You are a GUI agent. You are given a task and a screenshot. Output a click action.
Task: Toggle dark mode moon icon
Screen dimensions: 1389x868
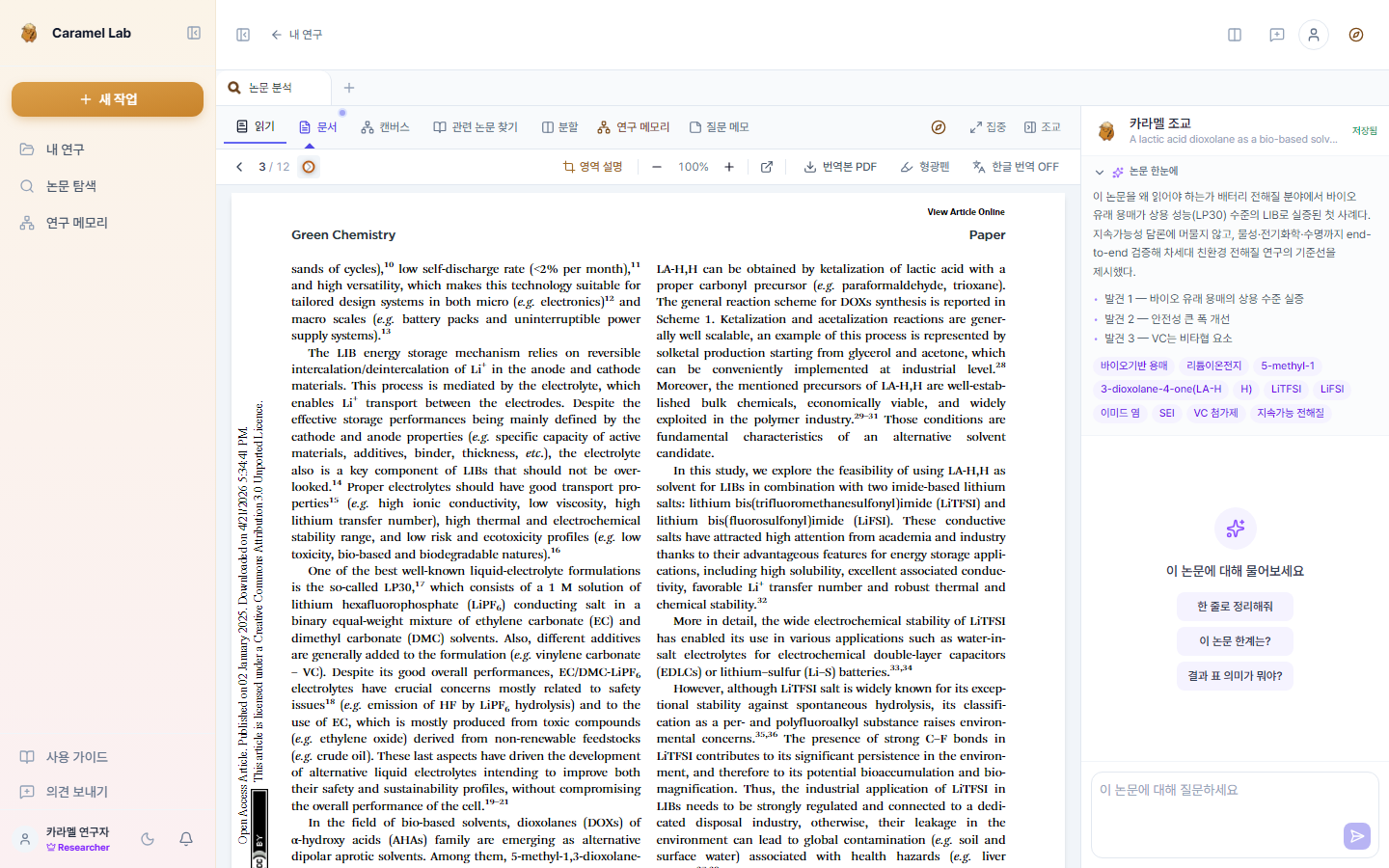click(148, 839)
